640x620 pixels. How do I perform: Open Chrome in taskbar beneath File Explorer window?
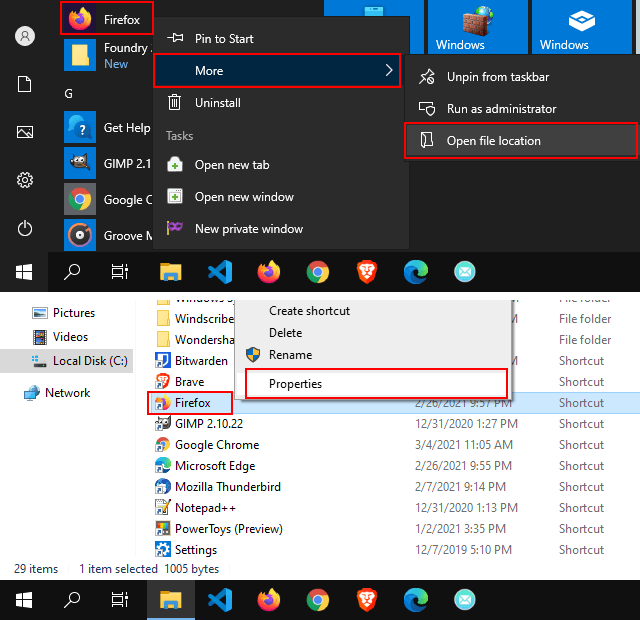318,600
